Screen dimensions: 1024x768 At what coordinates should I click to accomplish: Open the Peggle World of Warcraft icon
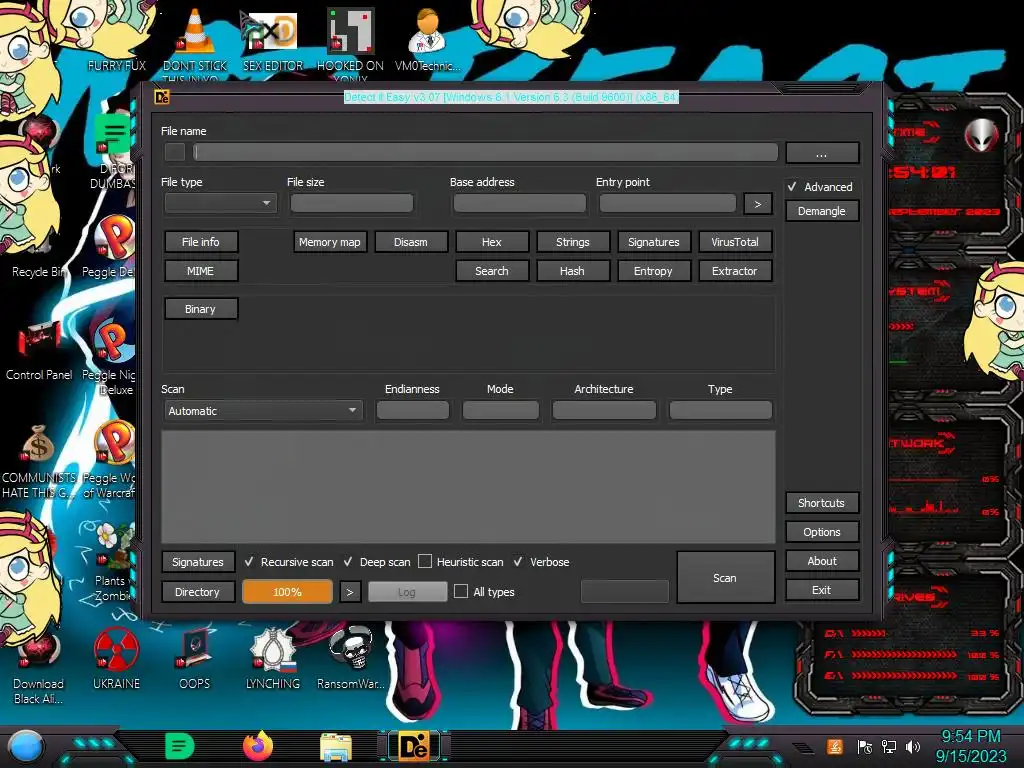click(111, 460)
